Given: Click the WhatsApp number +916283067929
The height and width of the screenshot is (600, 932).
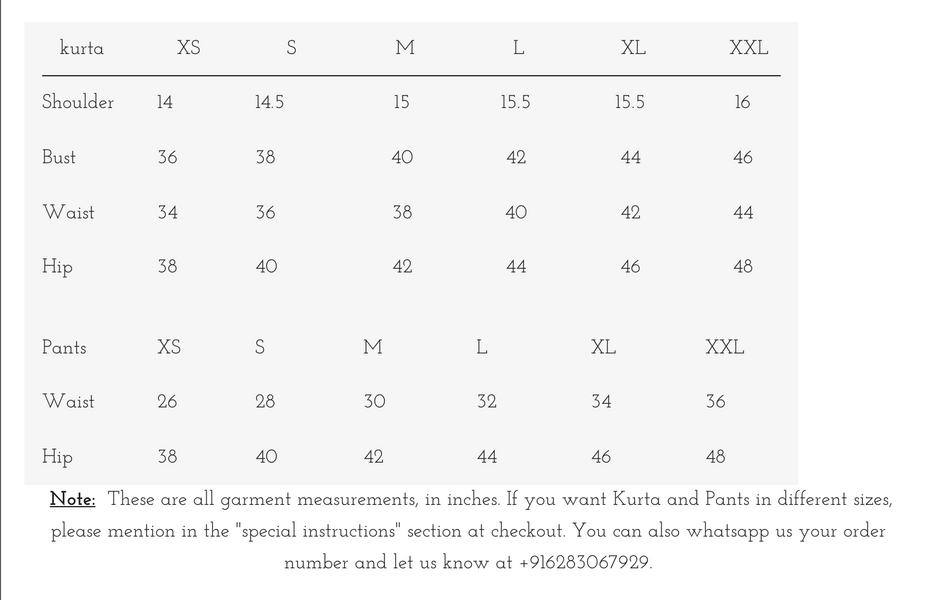Looking at the screenshot, I should [584, 563].
